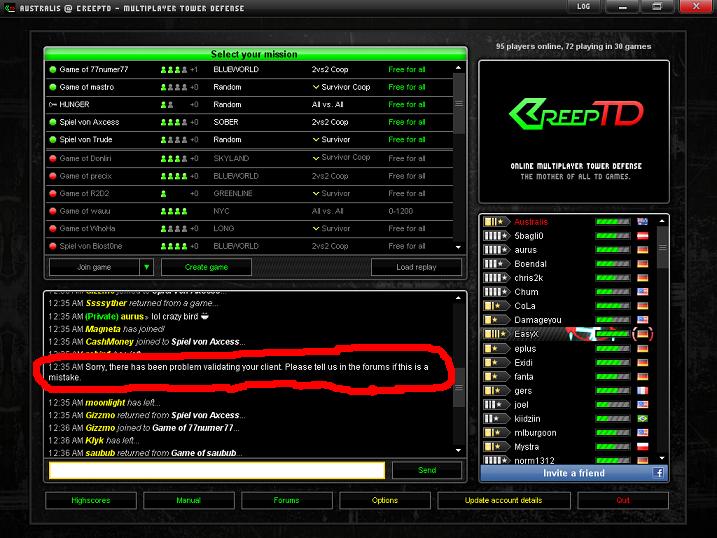
Task: Click the key icon beside HUNGER game
Action: (x=53, y=105)
